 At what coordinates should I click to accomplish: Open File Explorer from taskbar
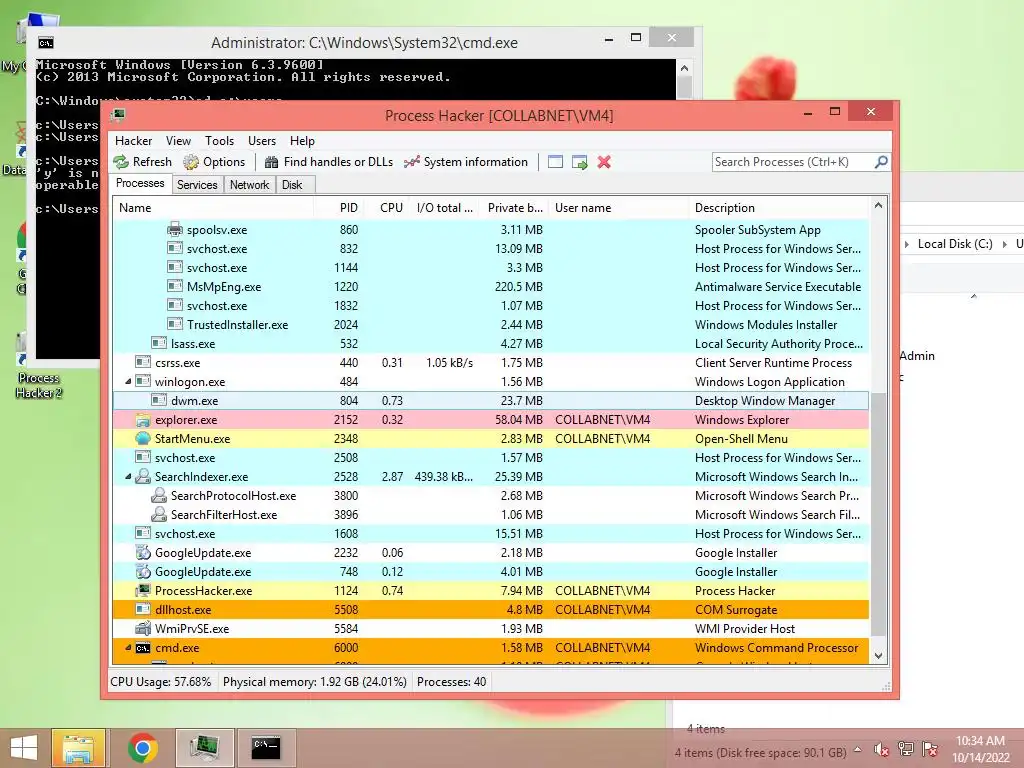click(x=78, y=748)
